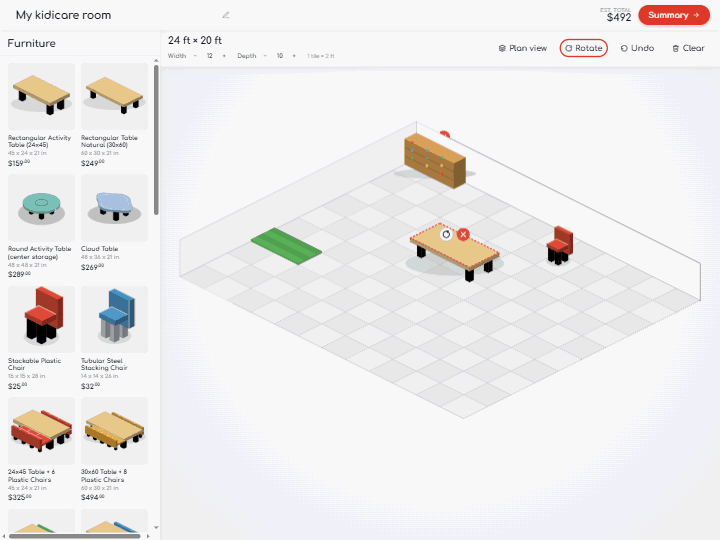Undo the last action
The width and height of the screenshot is (720, 540).
pos(637,48)
